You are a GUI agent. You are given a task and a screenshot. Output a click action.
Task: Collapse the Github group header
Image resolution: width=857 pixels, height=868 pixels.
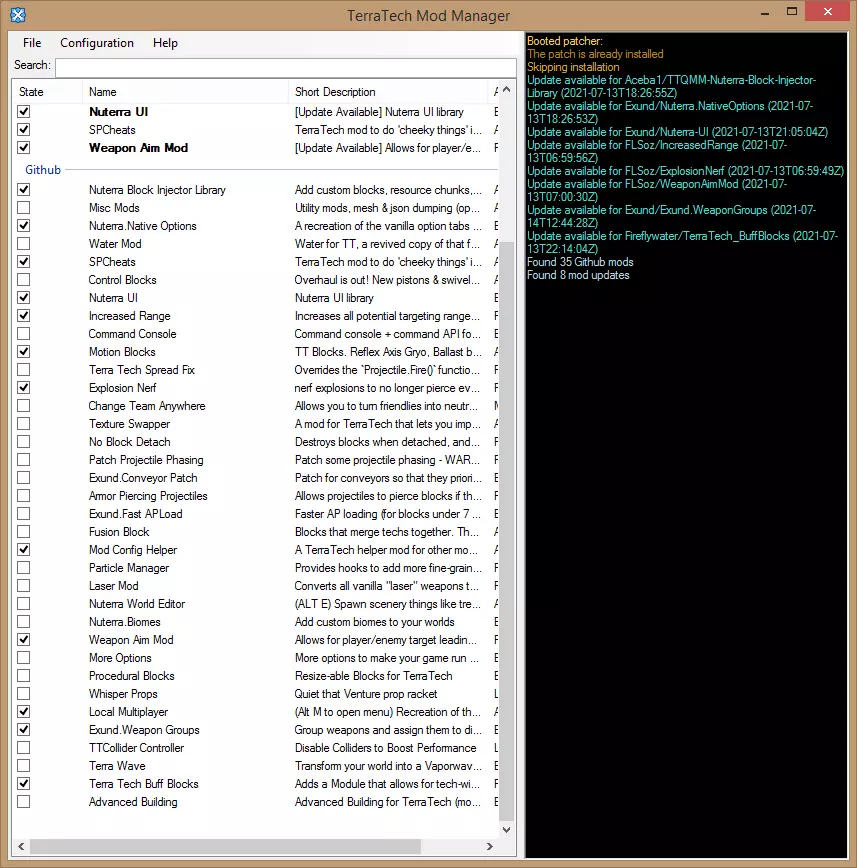[x=43, y=170]
